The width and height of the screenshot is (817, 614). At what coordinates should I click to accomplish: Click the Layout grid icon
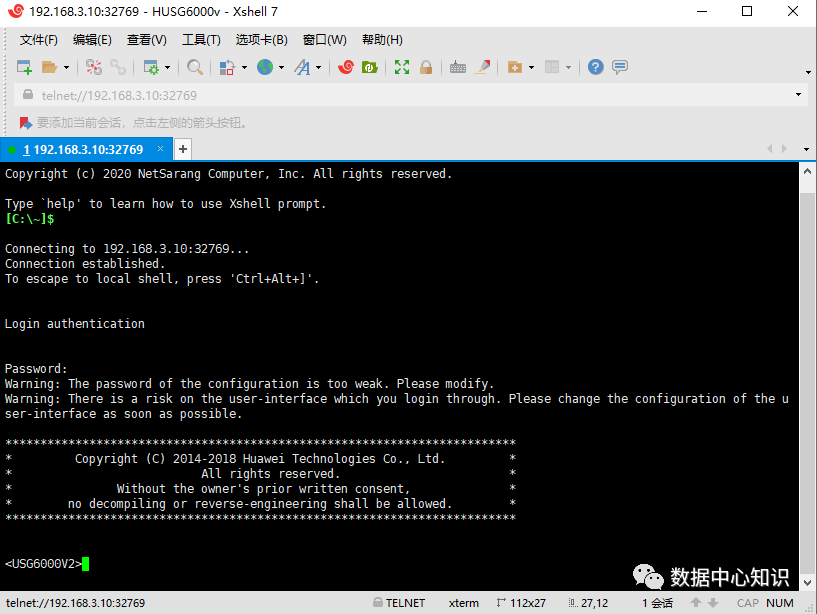(x=552, y=67)
